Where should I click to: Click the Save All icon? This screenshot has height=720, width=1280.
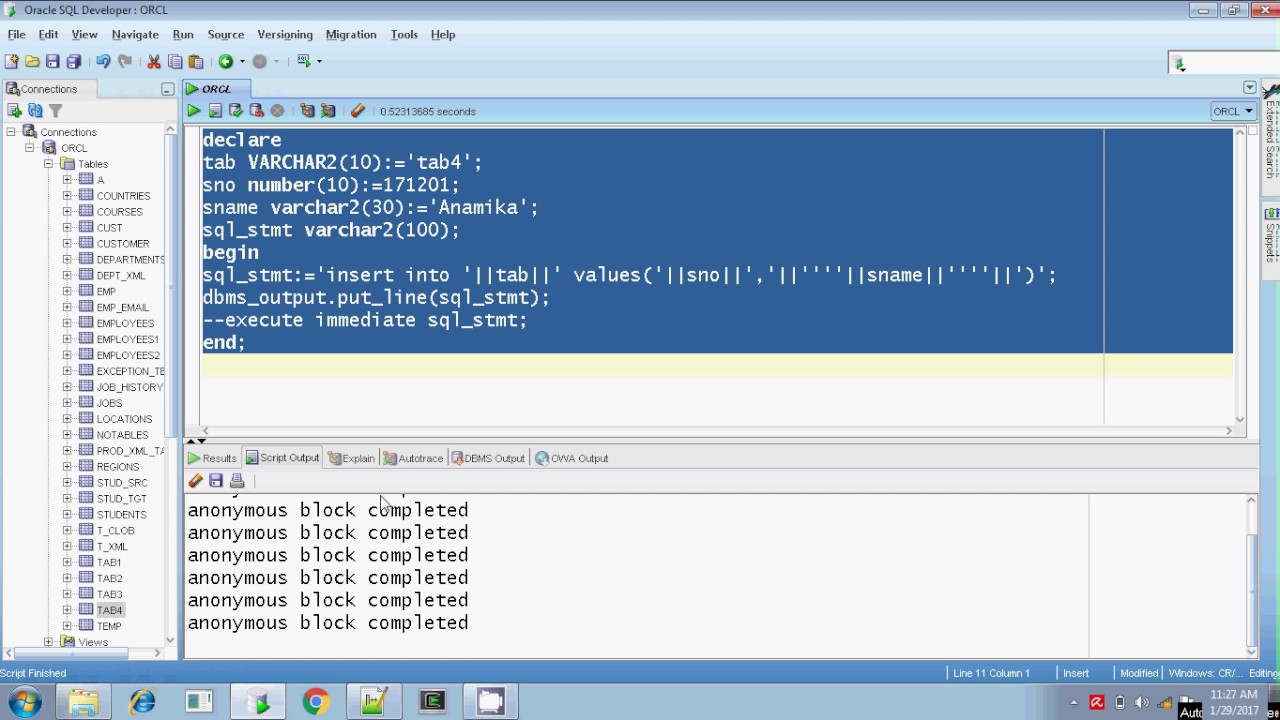[x=74, y=61]
